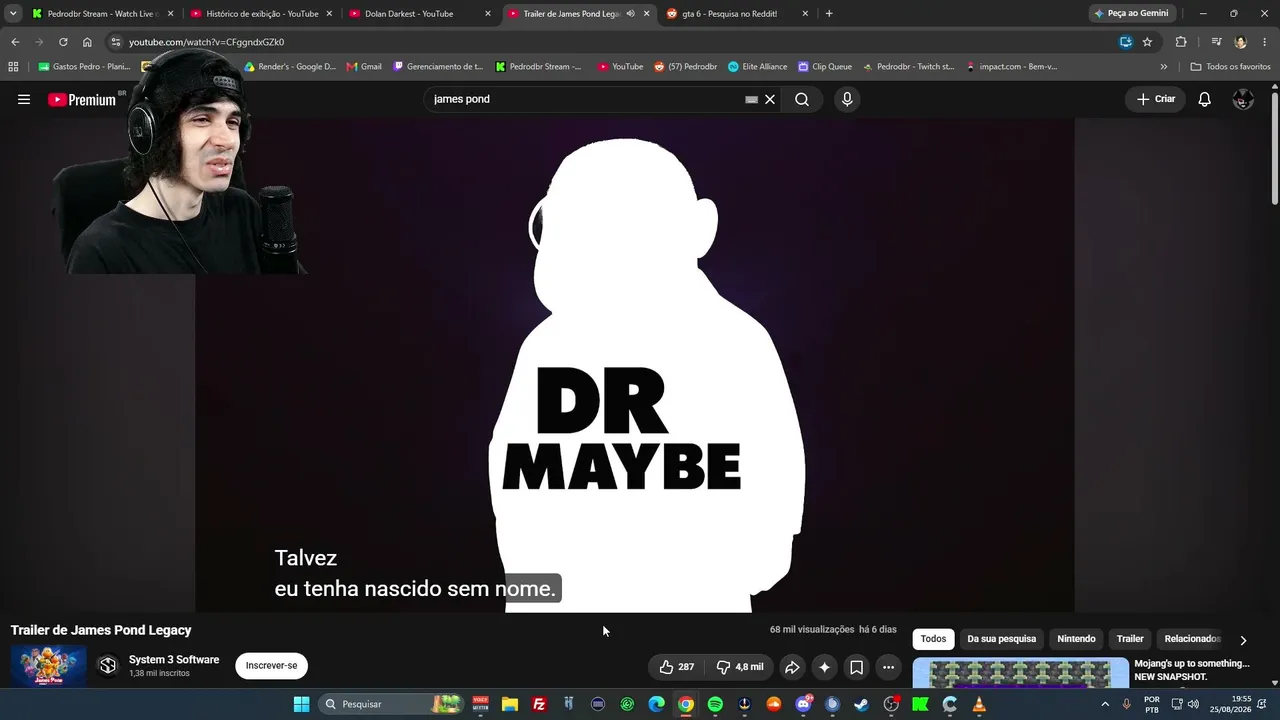Open the Windows Start menu
The width and height of the screenshot is (1280, 720).
click(x=301, y=704)
